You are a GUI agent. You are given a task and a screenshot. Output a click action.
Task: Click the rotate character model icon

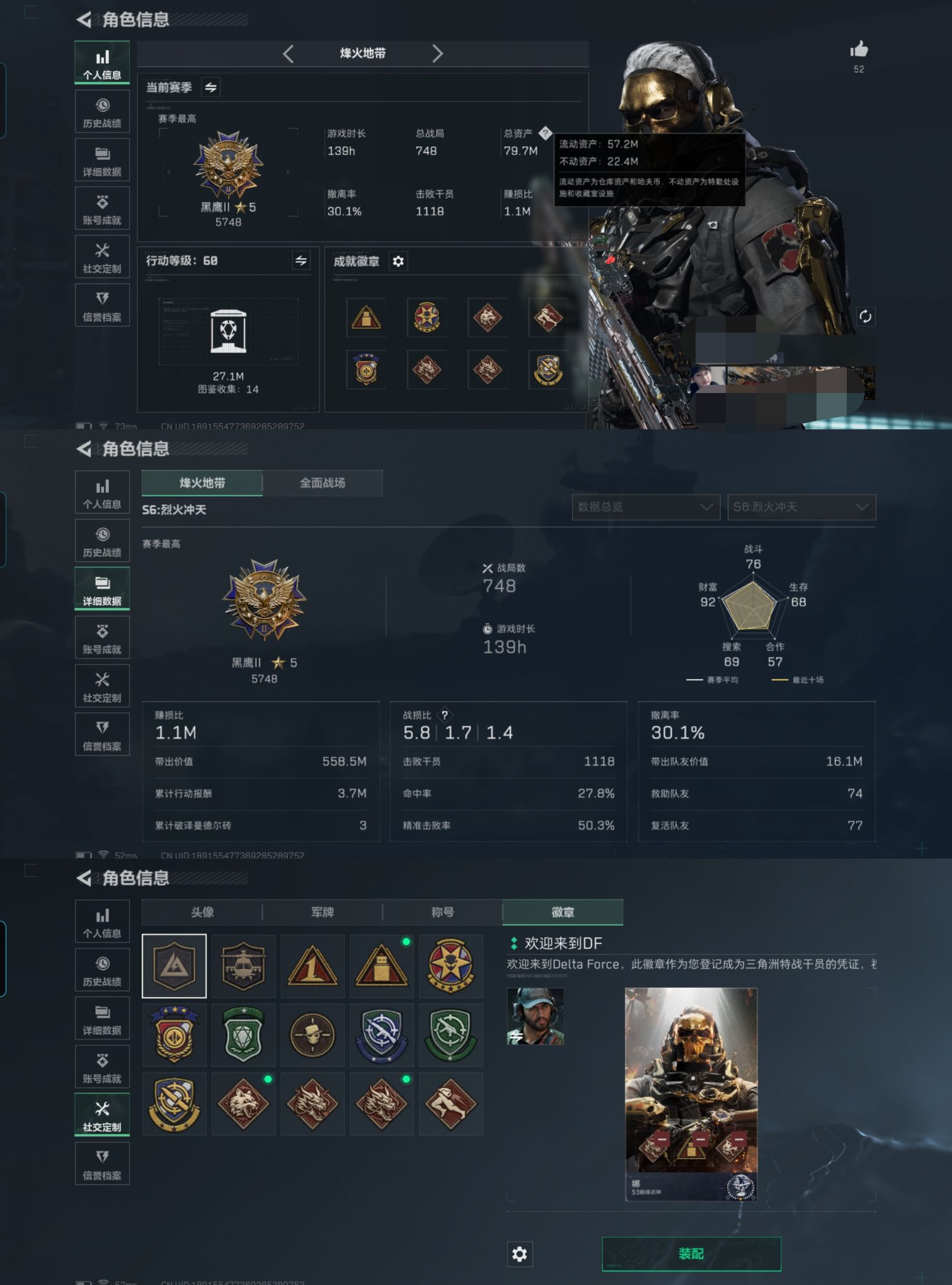tap(865, 316)
